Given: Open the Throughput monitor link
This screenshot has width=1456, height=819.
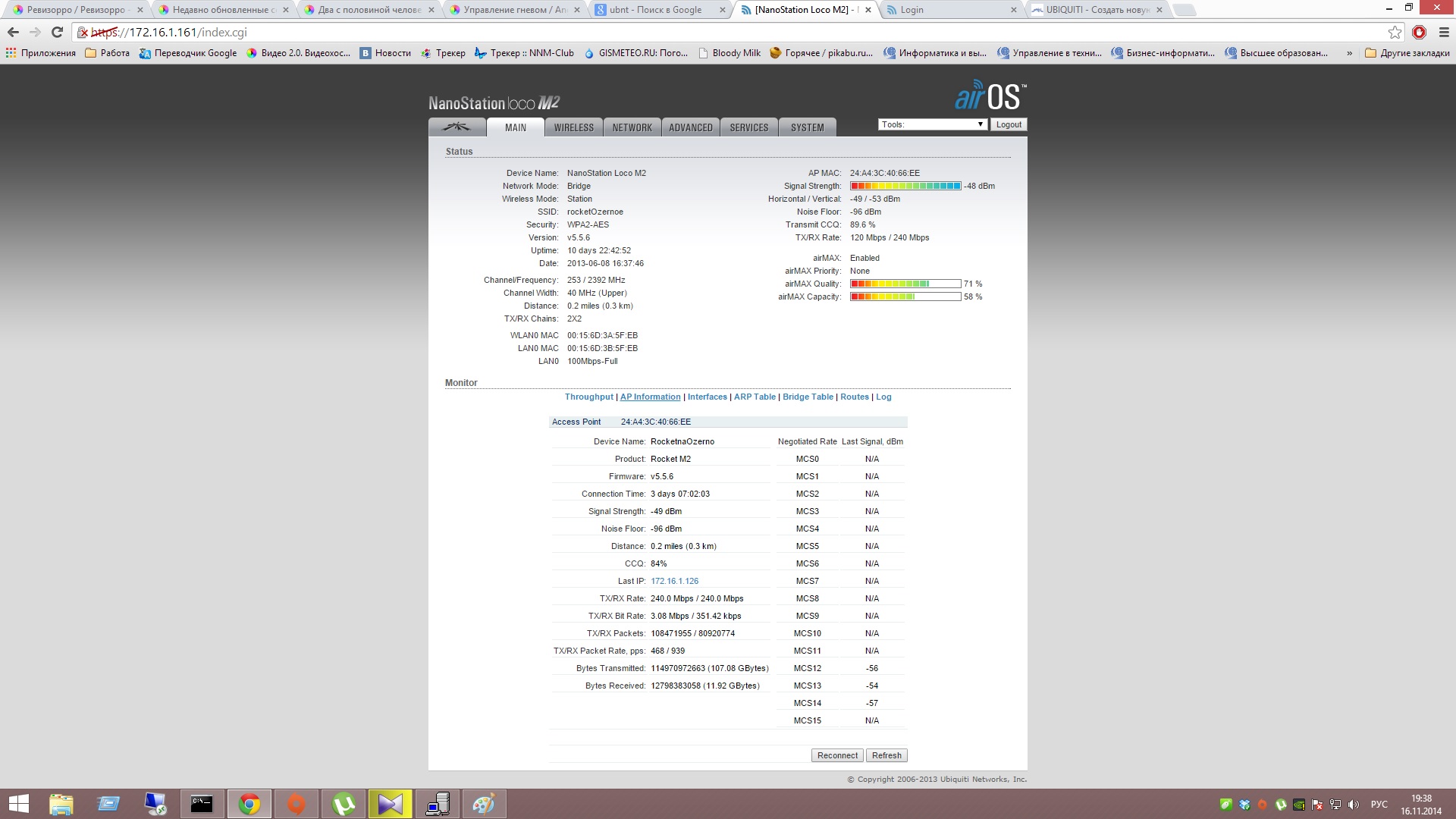Looking at the screenshot, I should (x=588, y=397).
